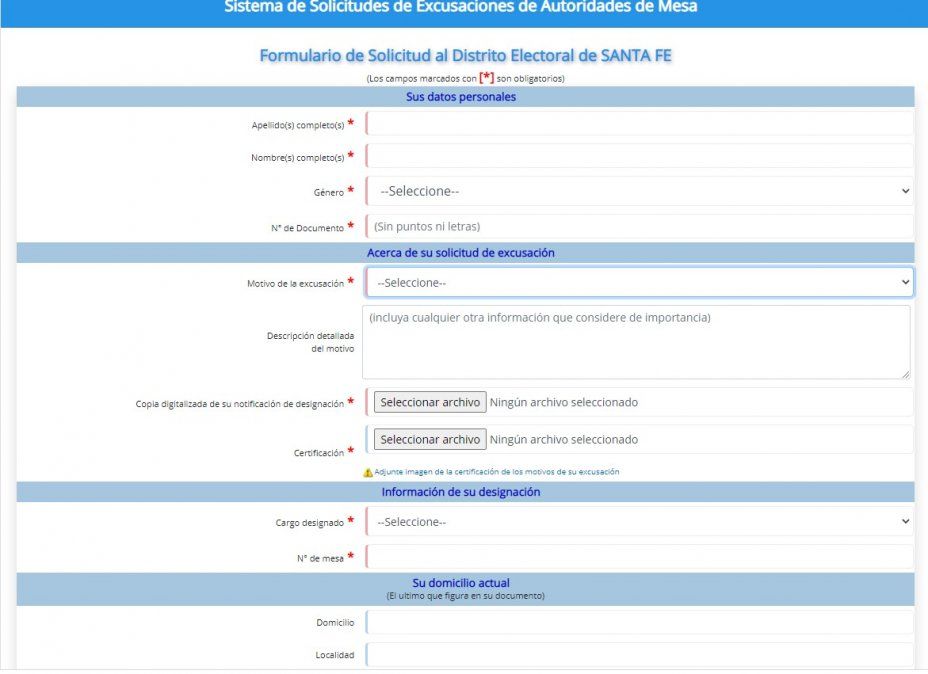Open the Género dropdown

pos(639,191)
